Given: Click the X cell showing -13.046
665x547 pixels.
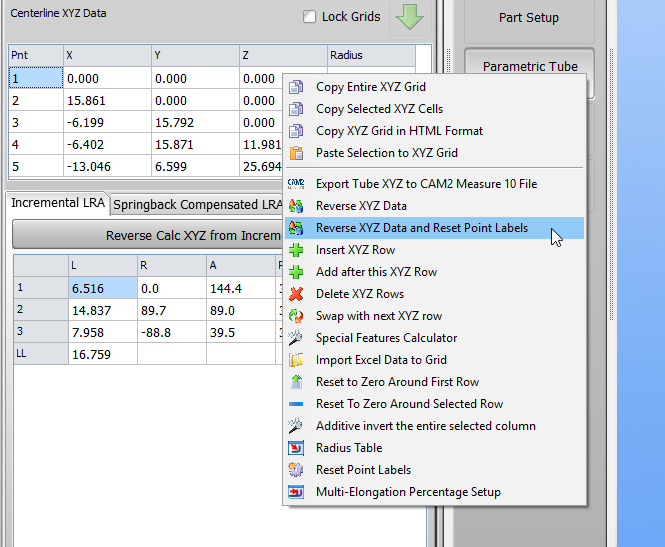Looking at the screenshot, I should 107,167.
